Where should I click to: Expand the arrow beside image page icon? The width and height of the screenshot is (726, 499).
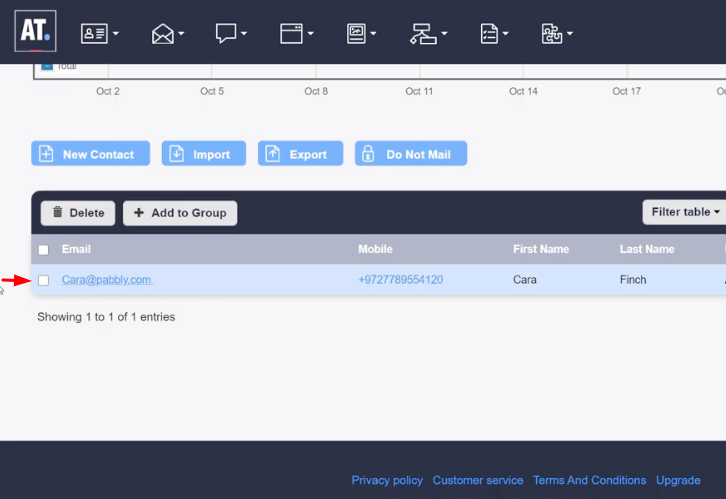click(373, 33)
